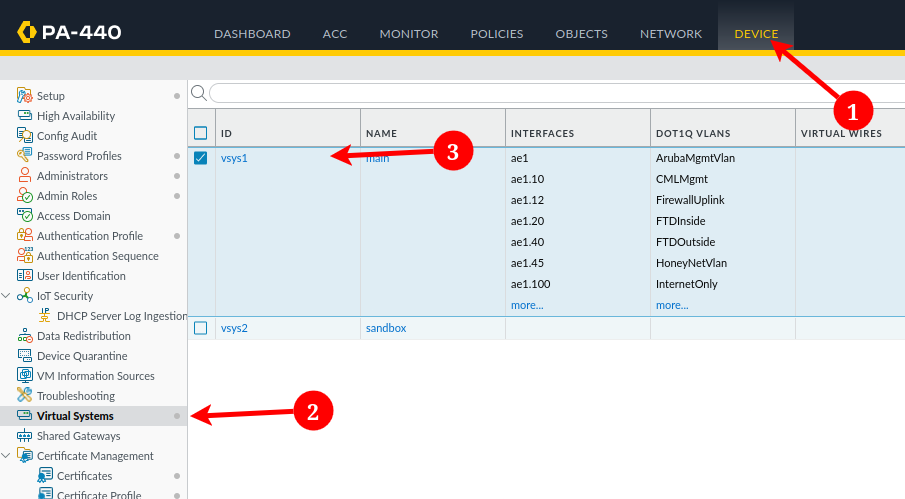The width and height of the screenshot is (905, 499).
Task: Uncheck the vsys1 row checkbox
Action: click(x=201, y=158)
